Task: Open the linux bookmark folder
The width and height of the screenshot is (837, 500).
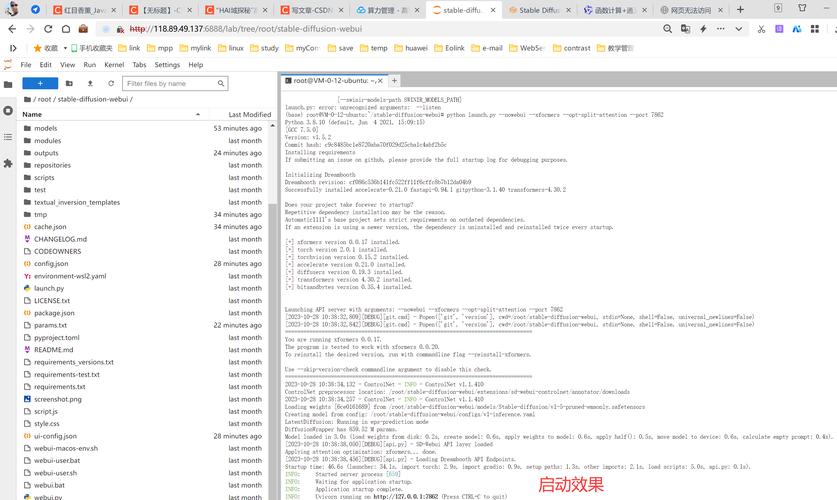Action: coord(231,48)
